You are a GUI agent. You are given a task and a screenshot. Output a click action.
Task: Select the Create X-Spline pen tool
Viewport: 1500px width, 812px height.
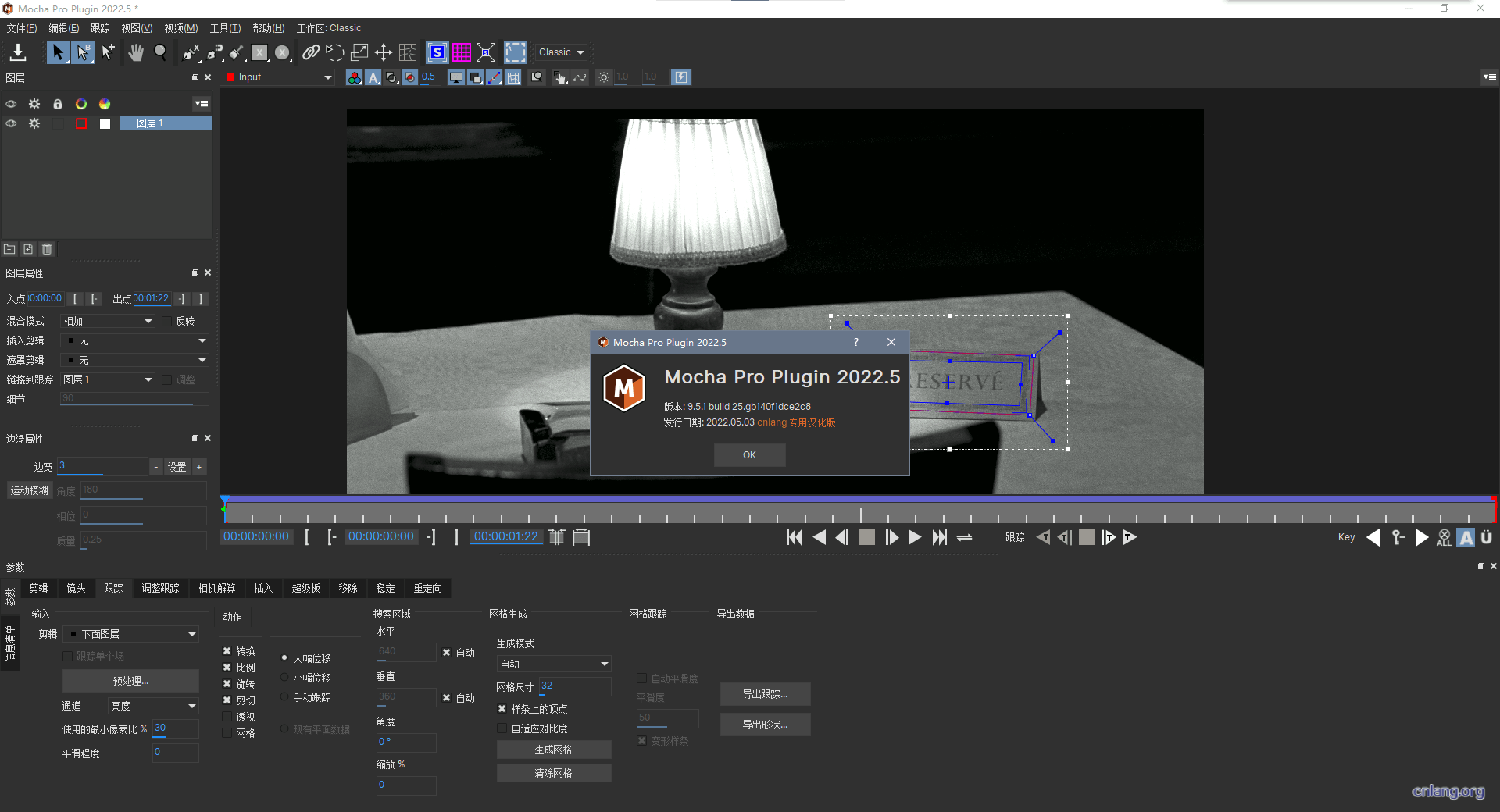click(191, 52)
